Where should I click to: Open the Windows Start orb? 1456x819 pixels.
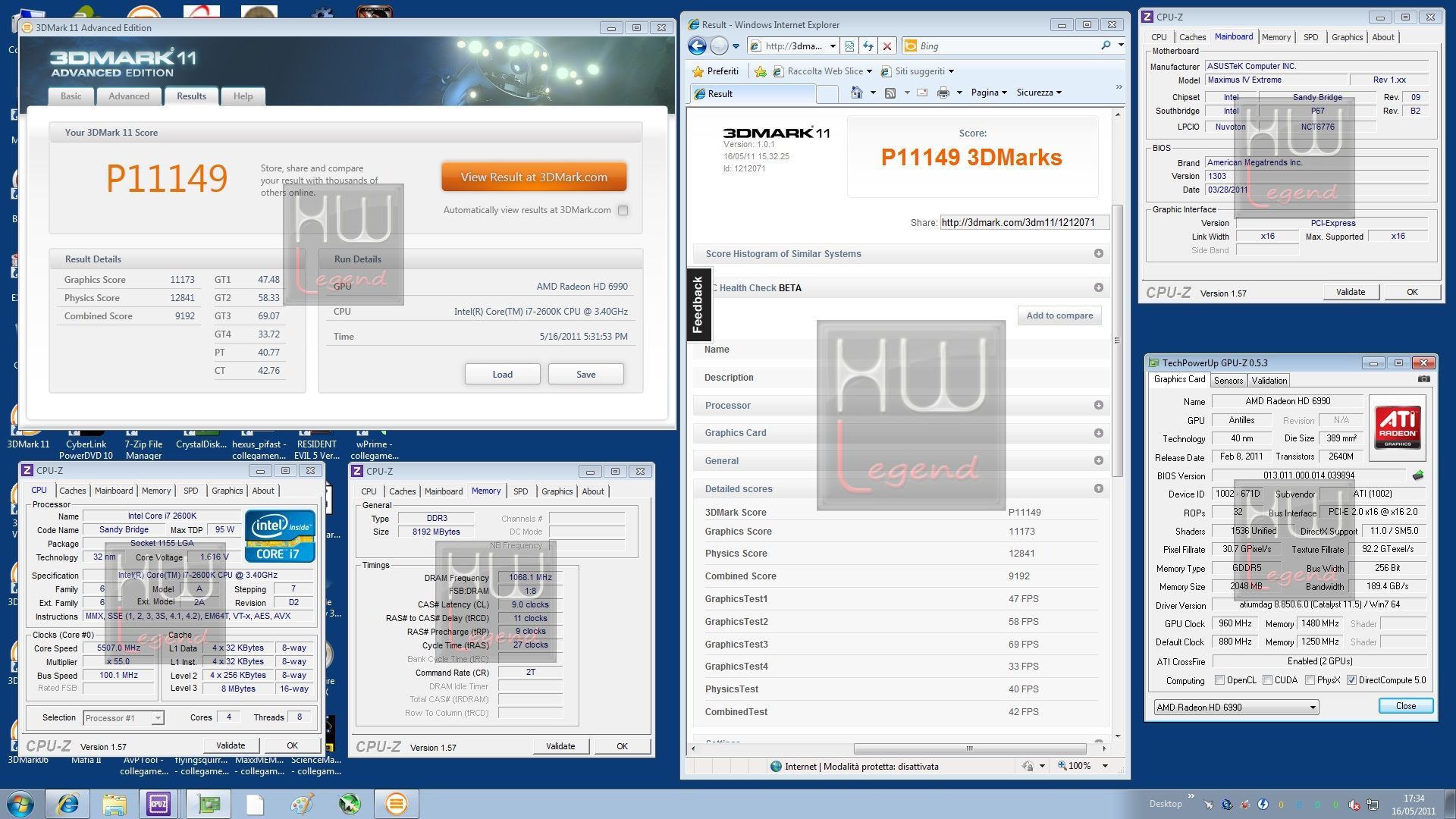click(x=20, y=804)
